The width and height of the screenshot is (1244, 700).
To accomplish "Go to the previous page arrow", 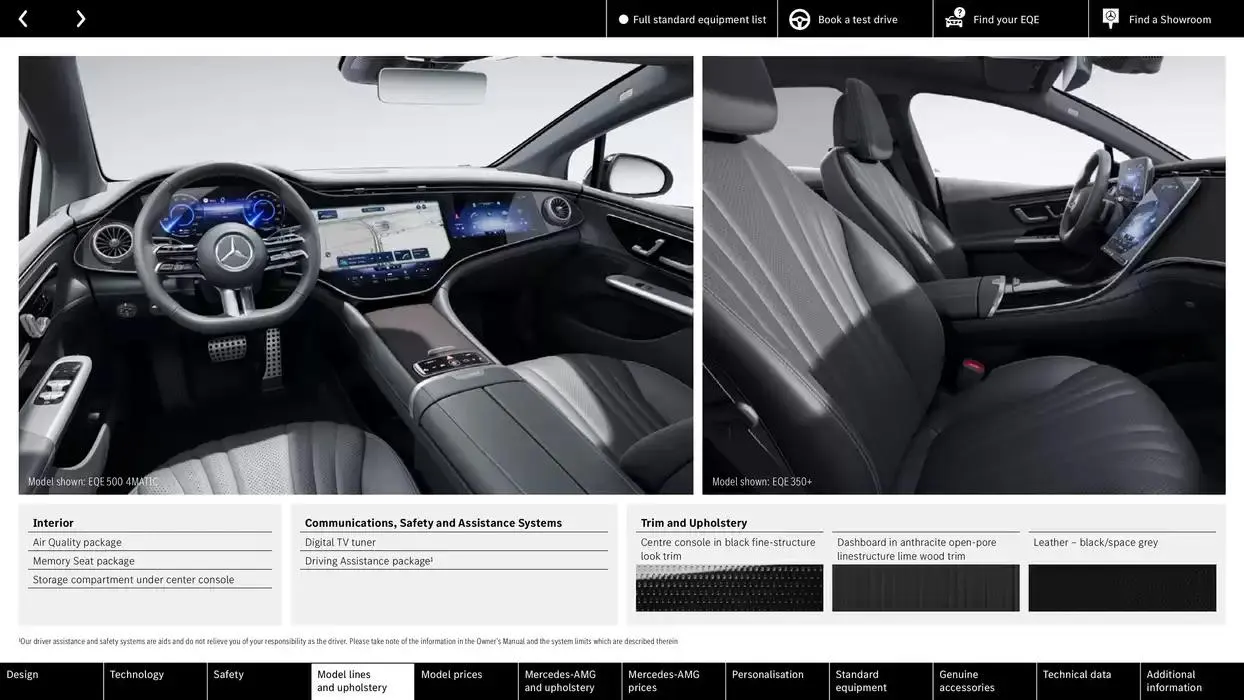I will [23, 19].
